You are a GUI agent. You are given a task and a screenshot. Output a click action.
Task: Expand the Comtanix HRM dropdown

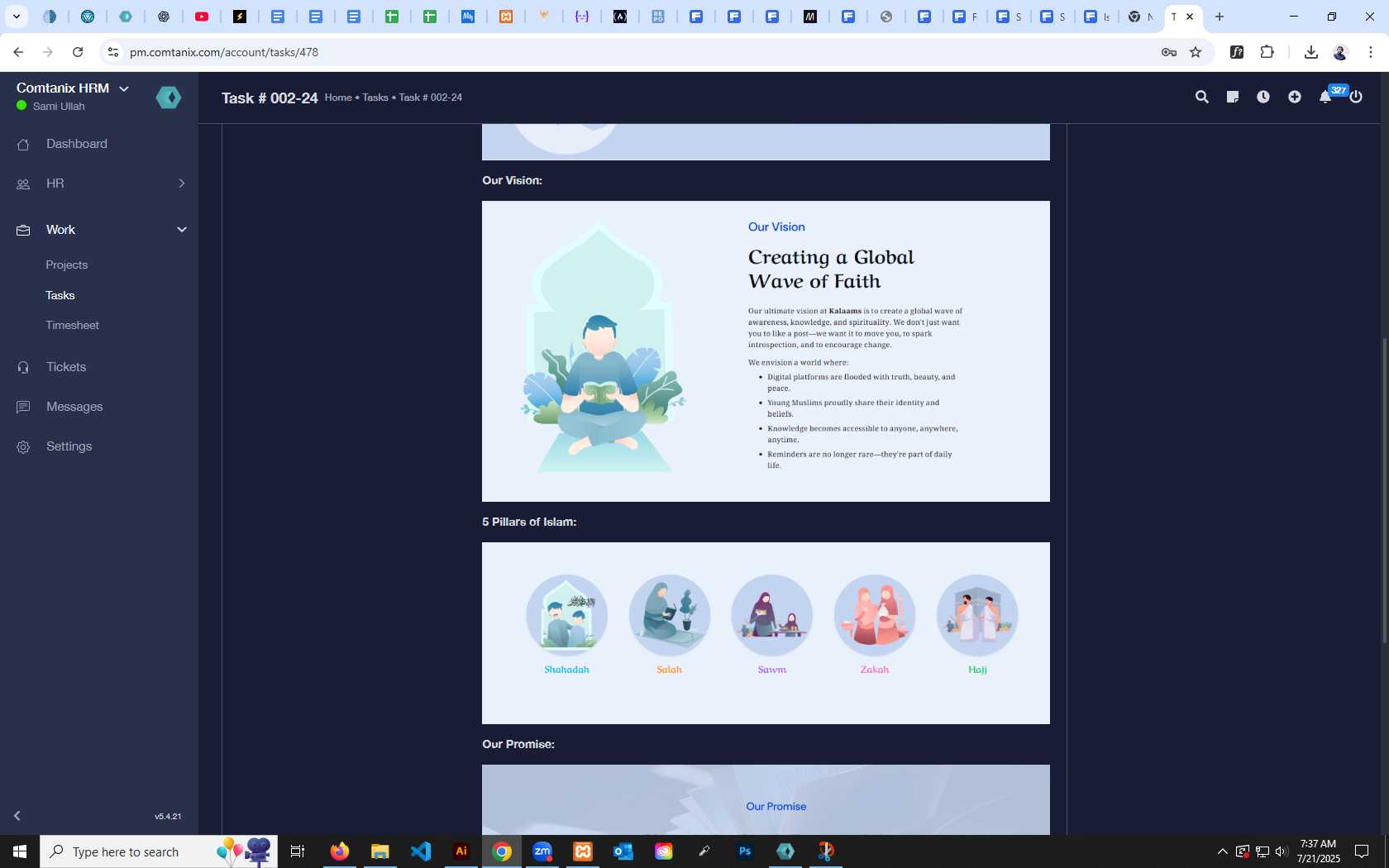tap(124, 88)
